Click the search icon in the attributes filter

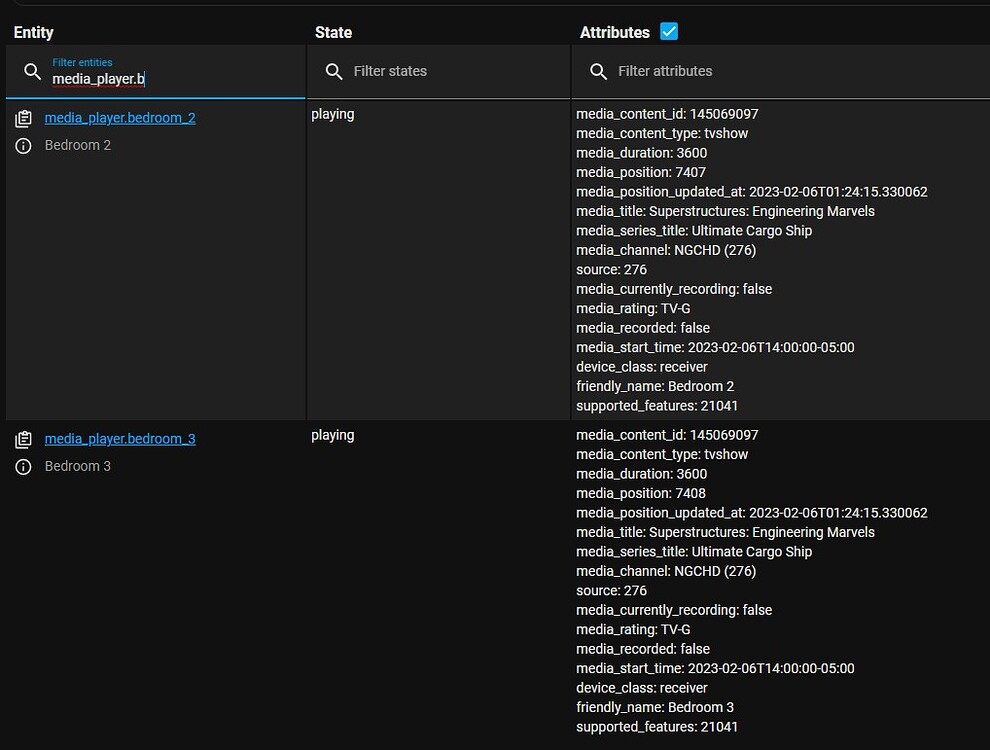click(598, 71)
